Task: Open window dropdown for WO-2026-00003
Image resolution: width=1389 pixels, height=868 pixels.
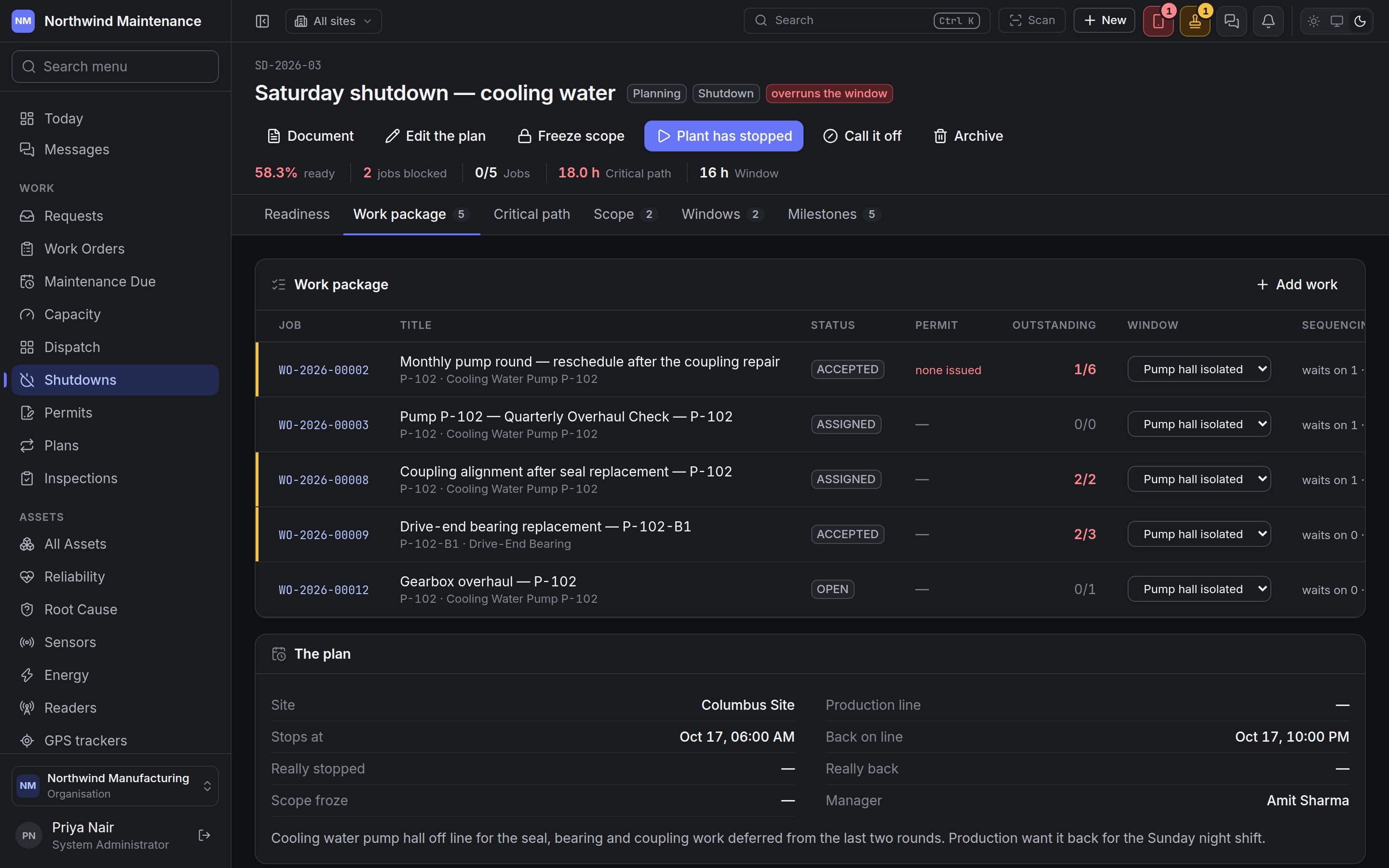Action: tap(1199, 424)
